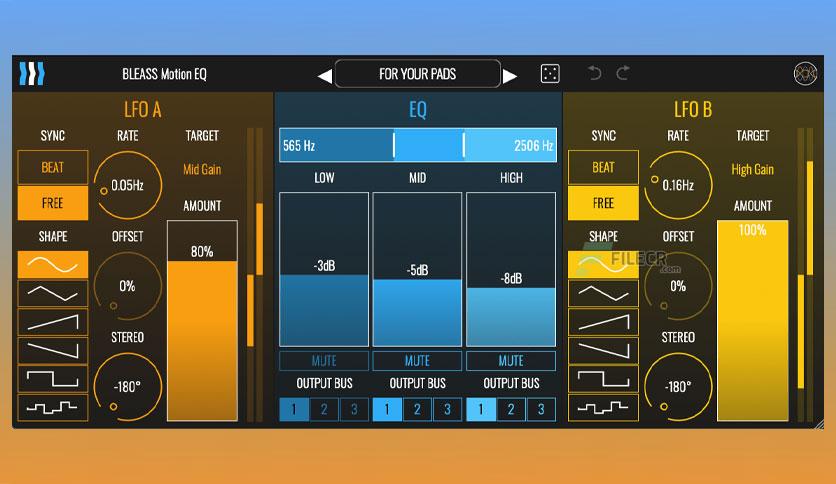Go to next preset with right arrow
This screenshot has height=484, width=836.
tap(510, 76)
